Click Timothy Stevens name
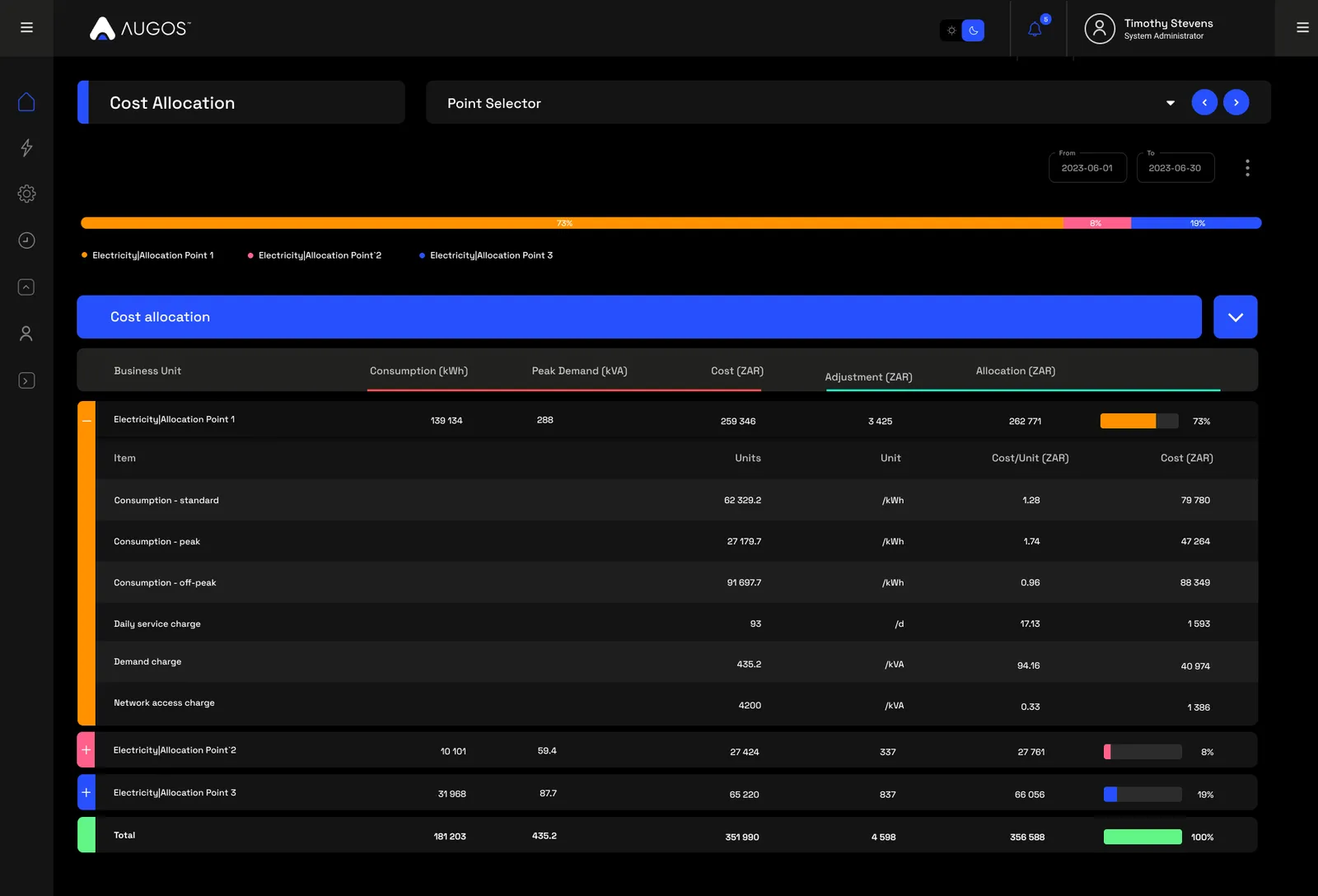 pos(1168,23)
